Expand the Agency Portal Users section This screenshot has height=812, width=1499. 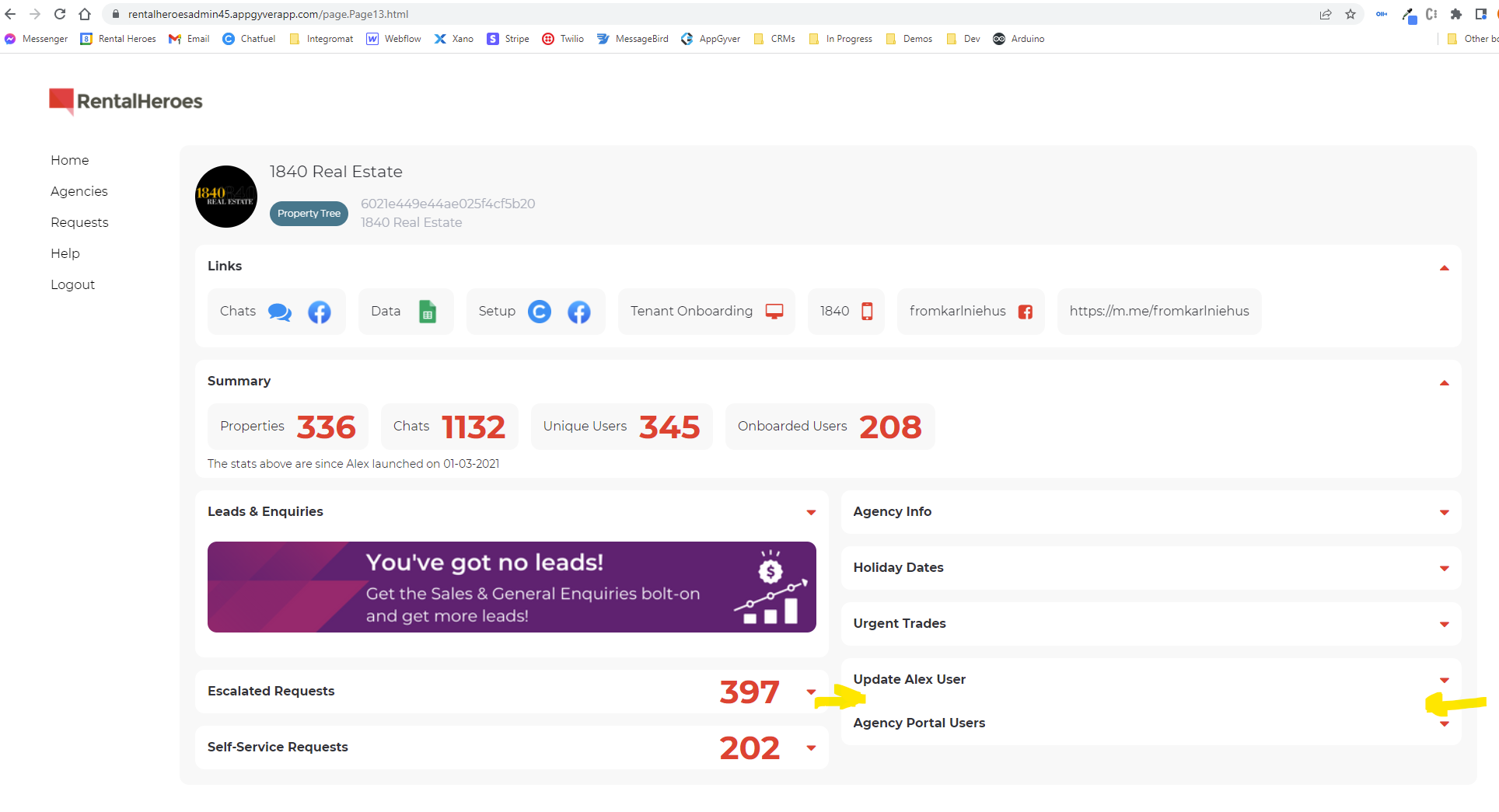pyautogui.click(x=1445, y=723)
